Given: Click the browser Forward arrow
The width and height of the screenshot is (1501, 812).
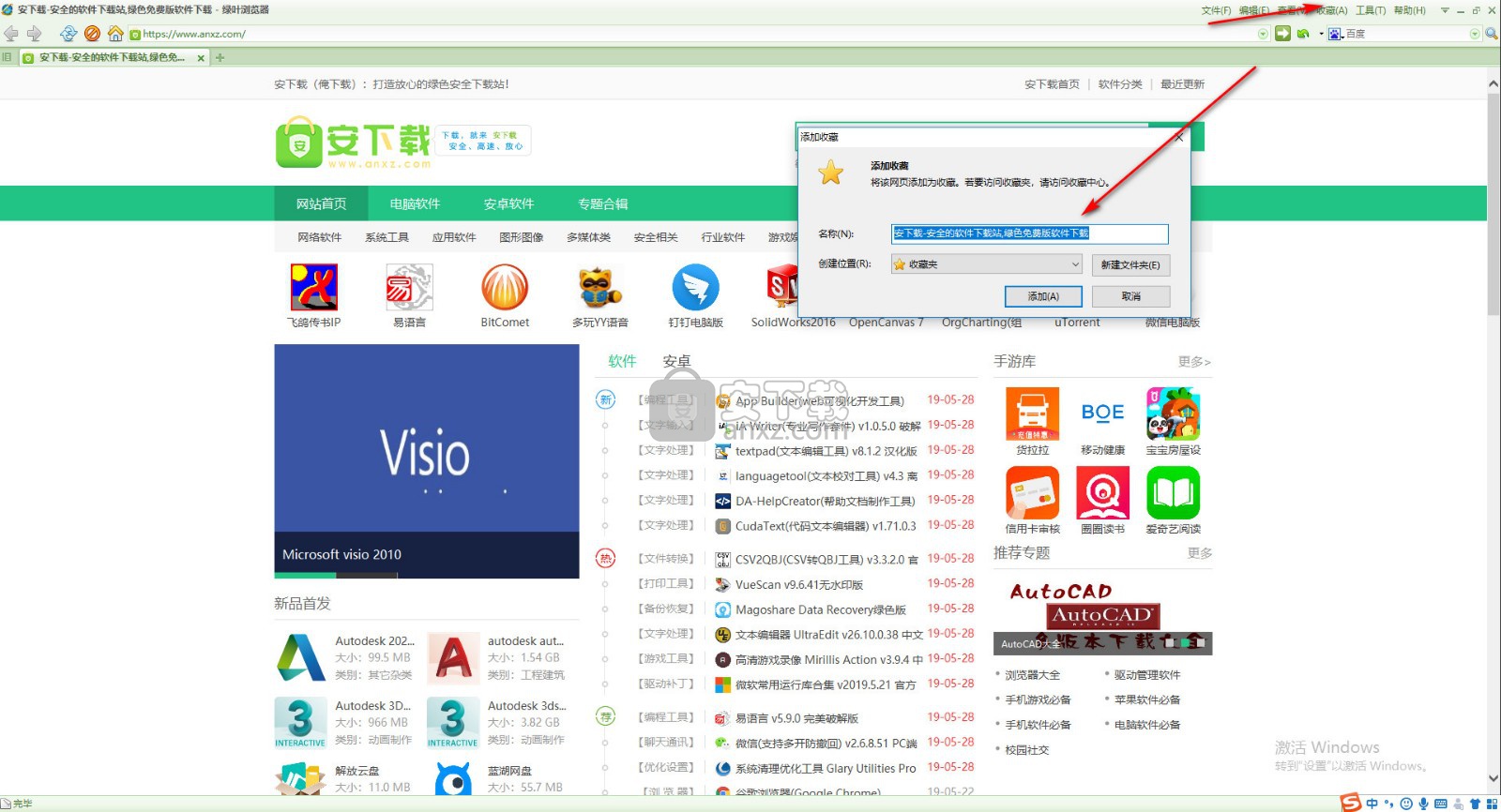Looking at the screenshot, I should [35, 34].
